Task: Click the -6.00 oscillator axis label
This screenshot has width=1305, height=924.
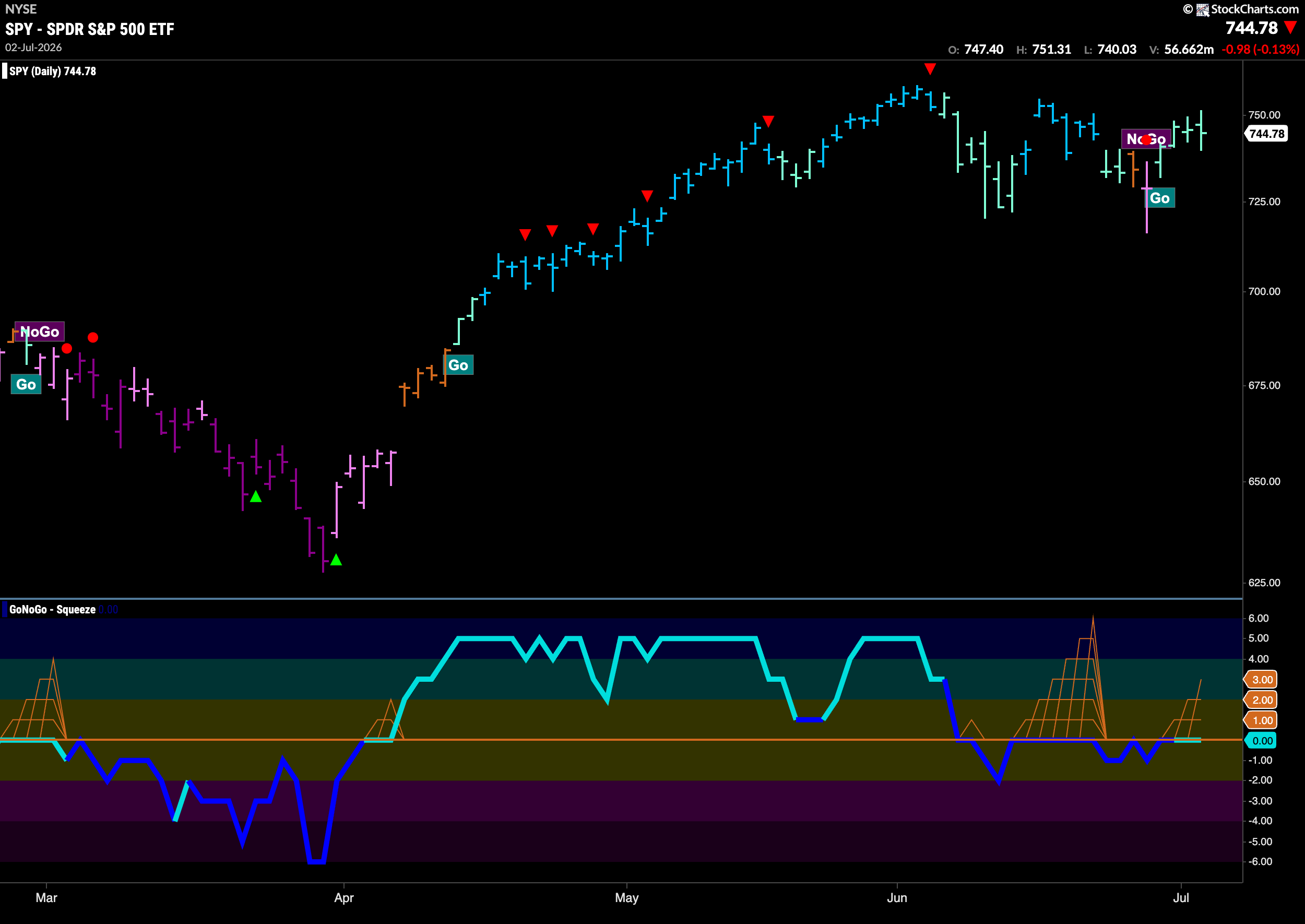Action: 1260,861
